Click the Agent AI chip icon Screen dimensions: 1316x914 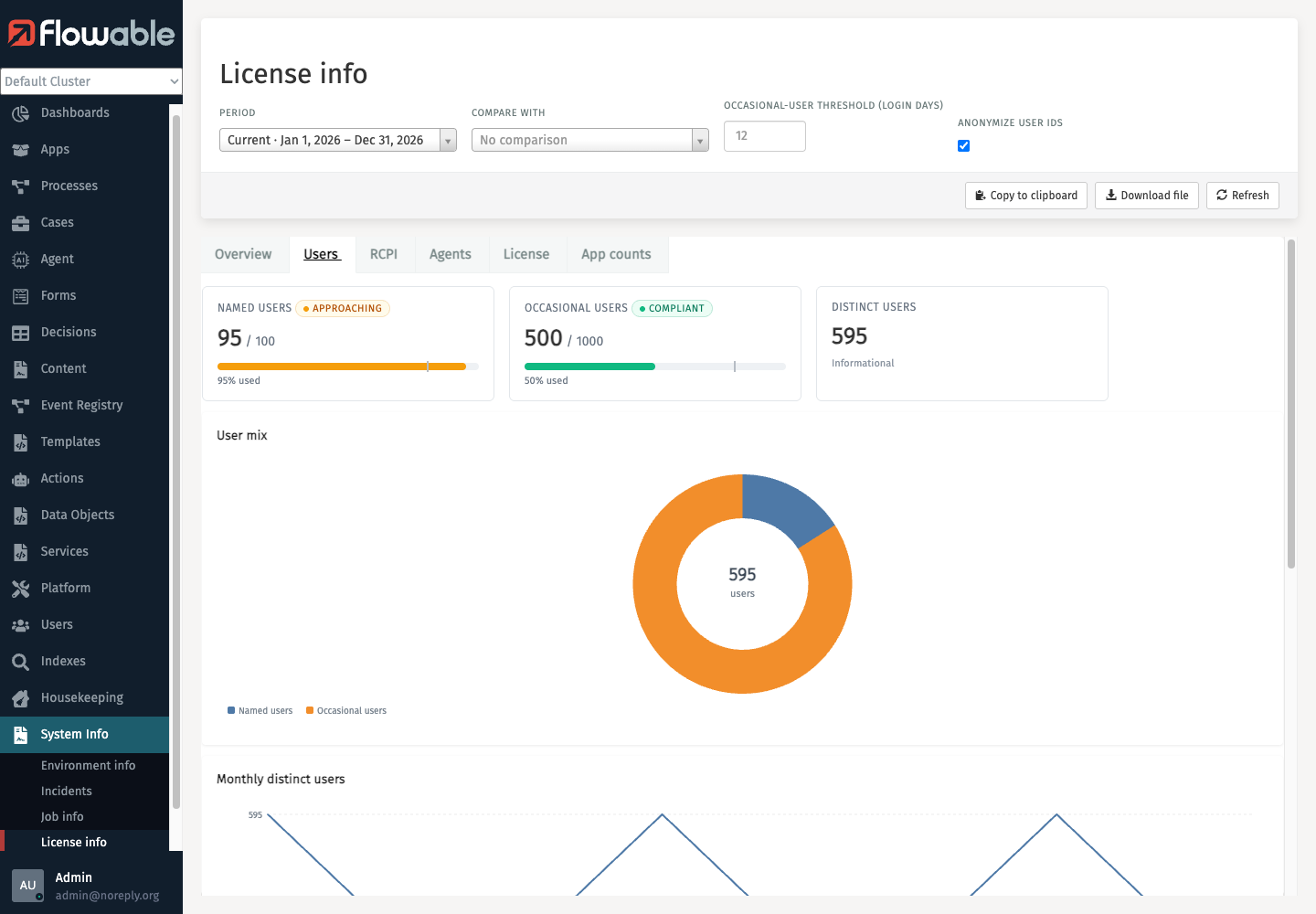point(20,260)
